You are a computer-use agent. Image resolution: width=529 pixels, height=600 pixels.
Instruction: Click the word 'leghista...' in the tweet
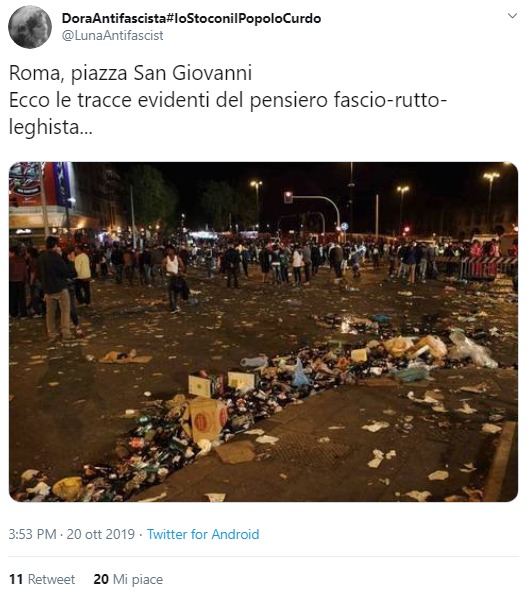coord(51,127)
